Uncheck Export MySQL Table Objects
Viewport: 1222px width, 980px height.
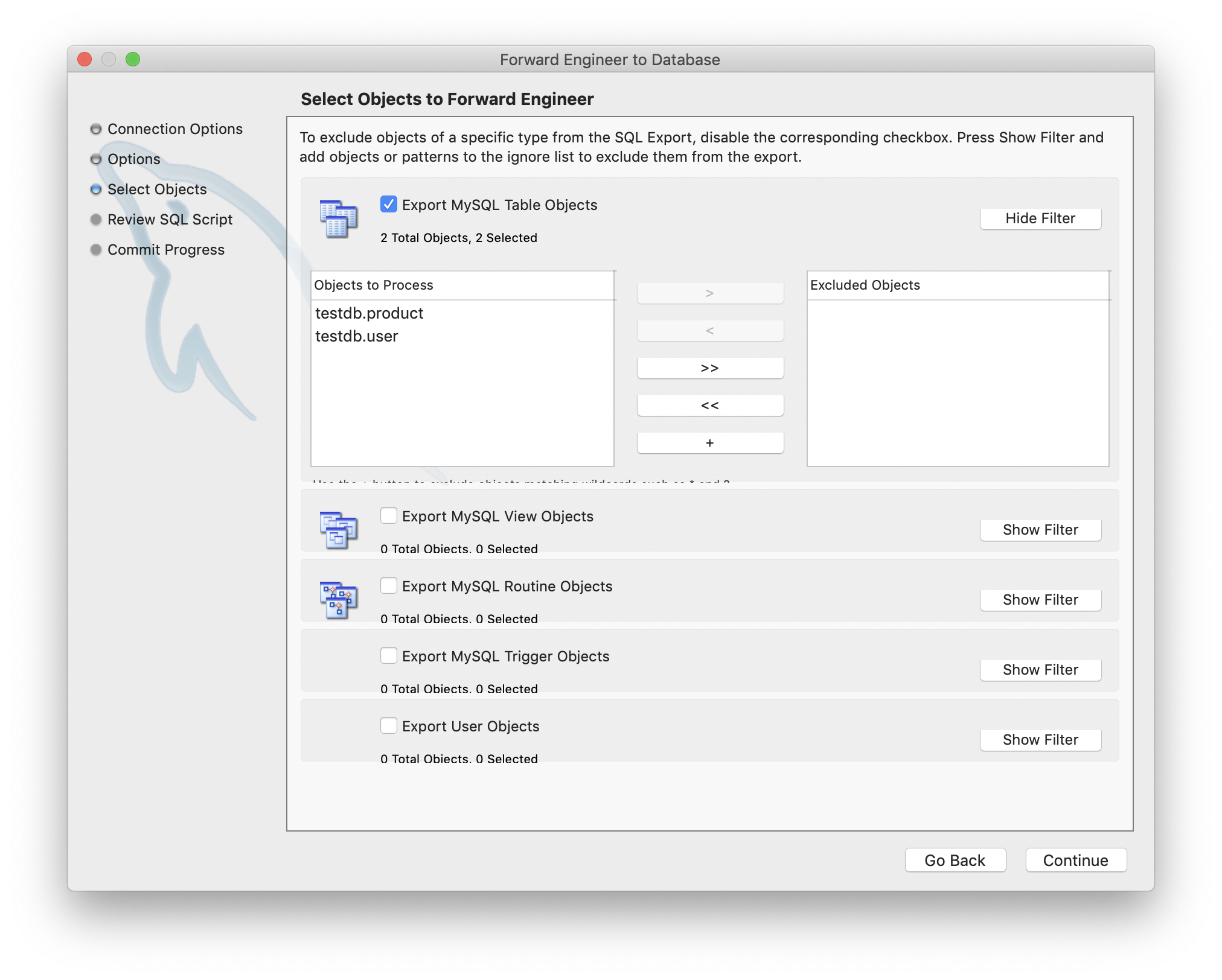389,205
